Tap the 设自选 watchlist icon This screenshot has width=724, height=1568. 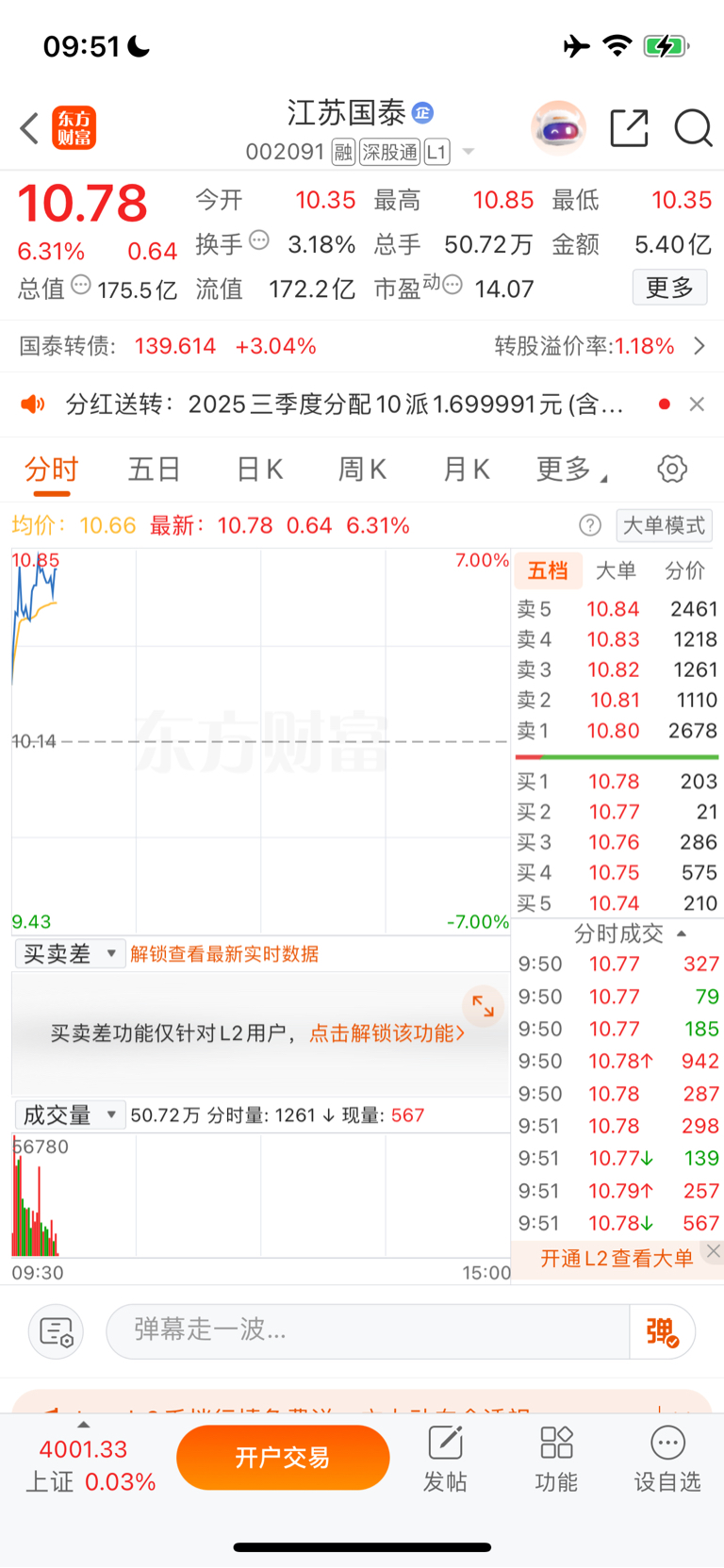pos(667,1460)
